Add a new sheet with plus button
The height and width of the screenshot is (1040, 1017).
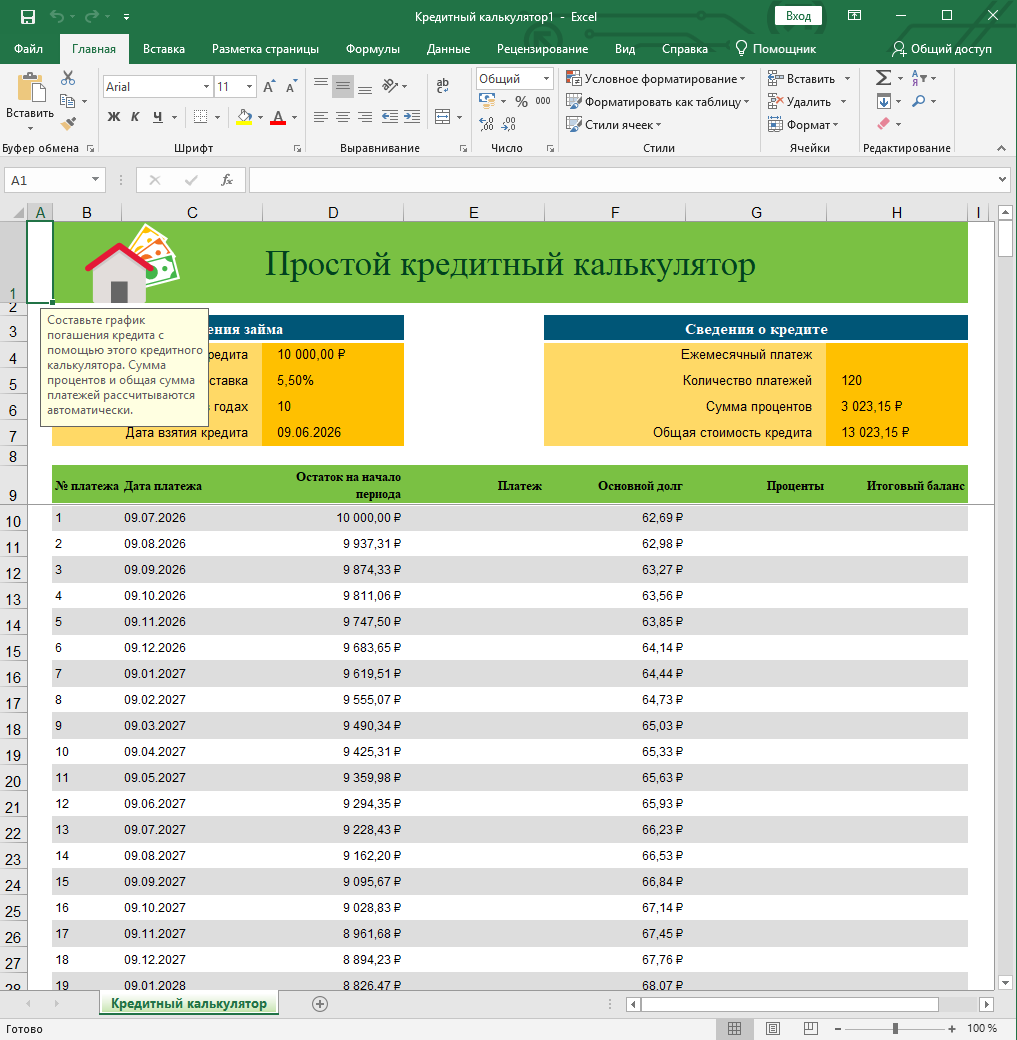tap(320, 1004)
